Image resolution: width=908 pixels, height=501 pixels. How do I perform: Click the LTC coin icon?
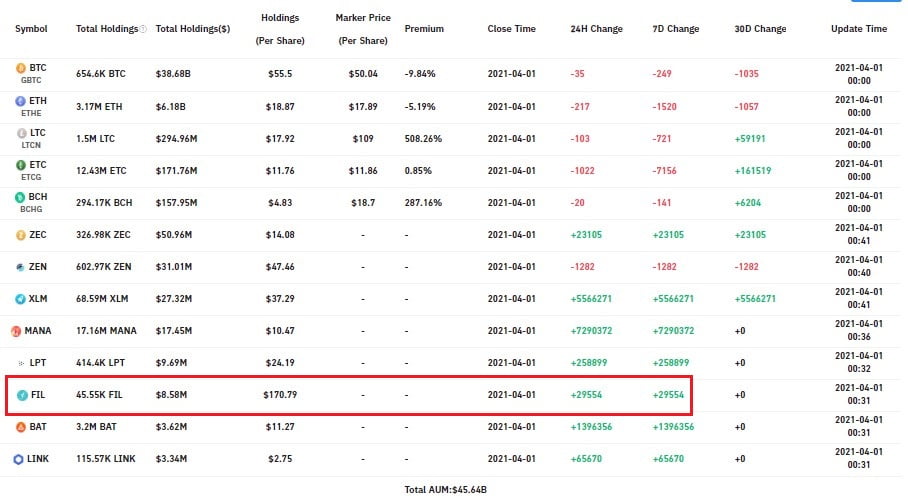click(x=21, y=133)
